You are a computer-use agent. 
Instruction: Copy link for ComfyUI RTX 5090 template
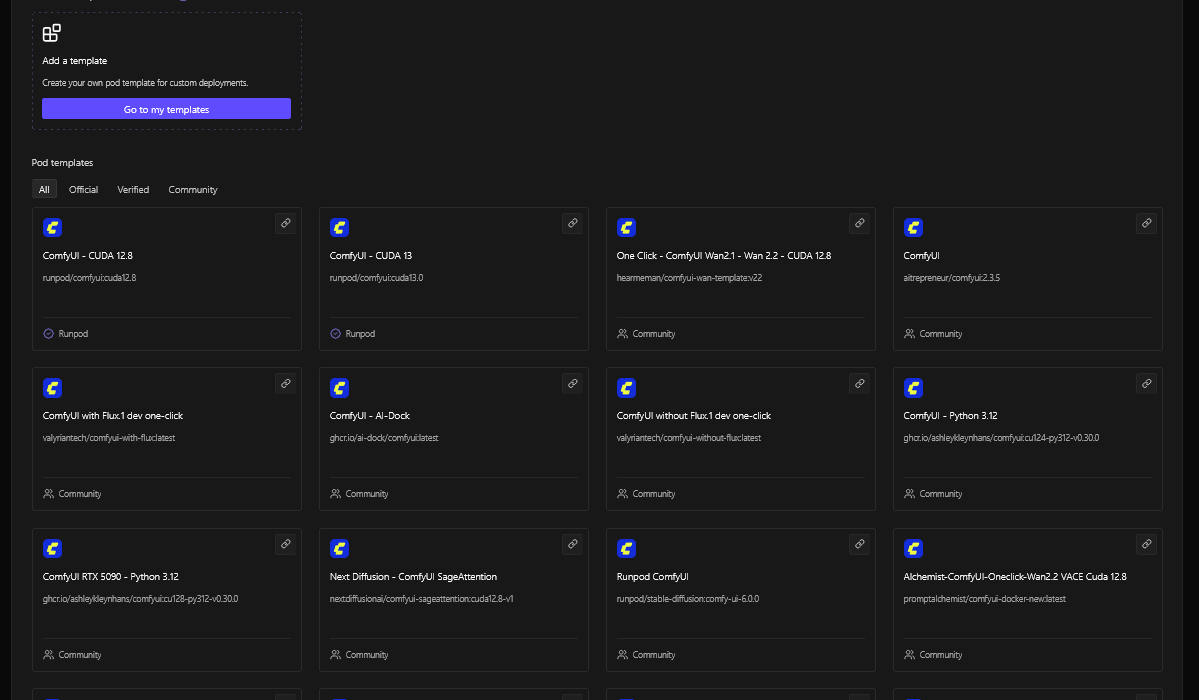tap(285, 545)
